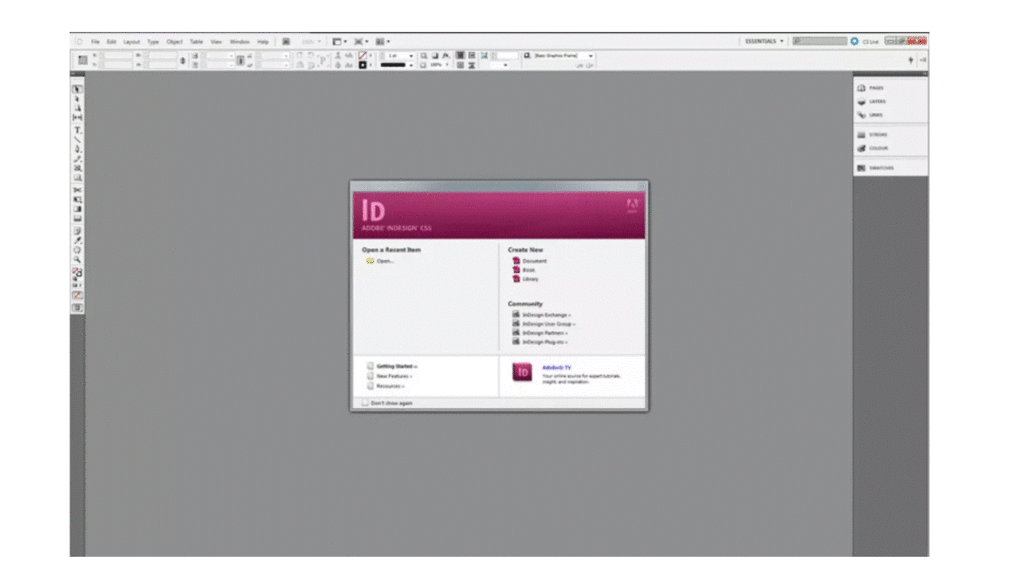The image size is (1024, 576).
Task: Select the Zoom tool in the toolbox
Action: pos(77,259)
